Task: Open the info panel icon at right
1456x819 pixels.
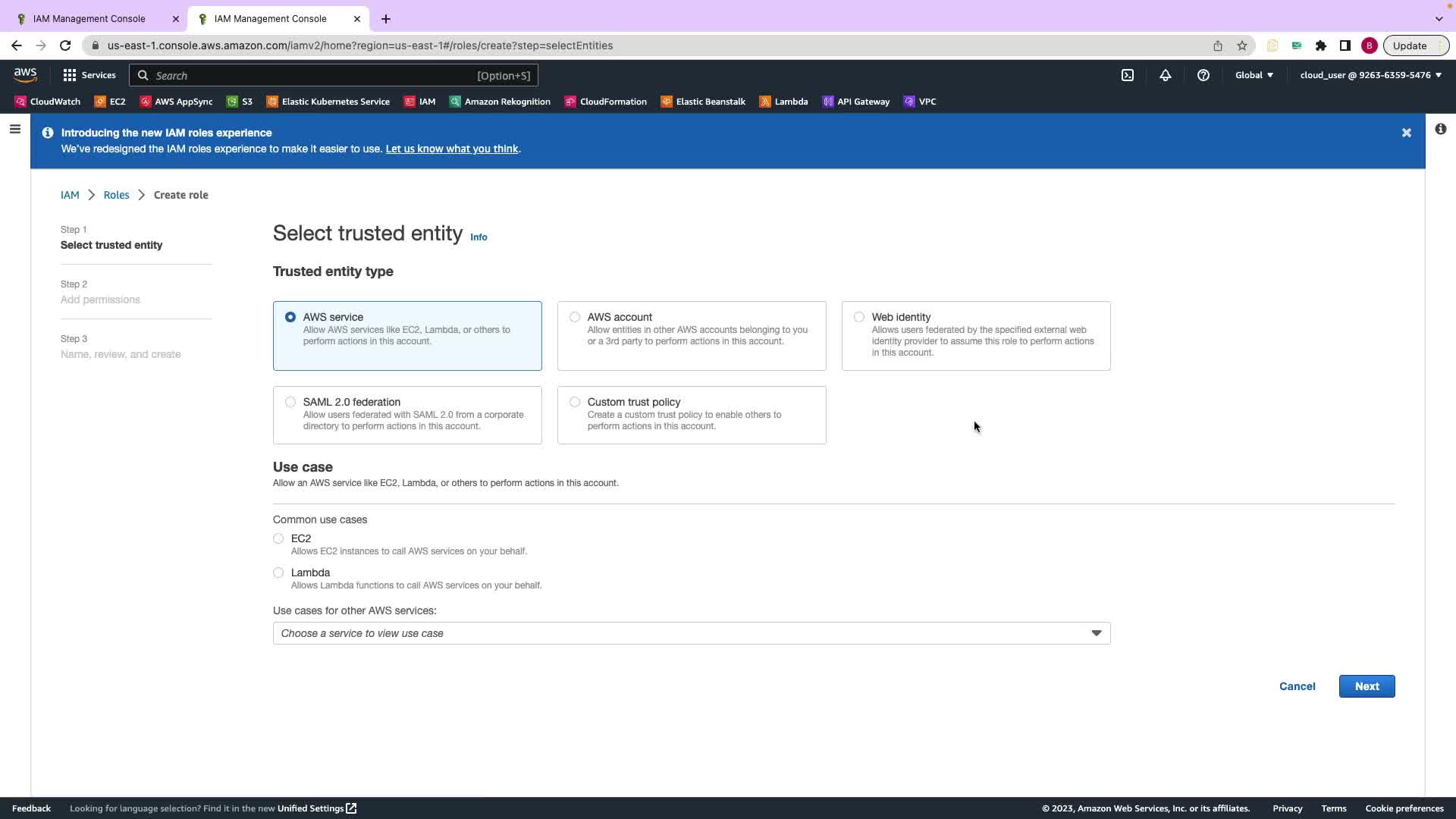Action: (1440, 130)
